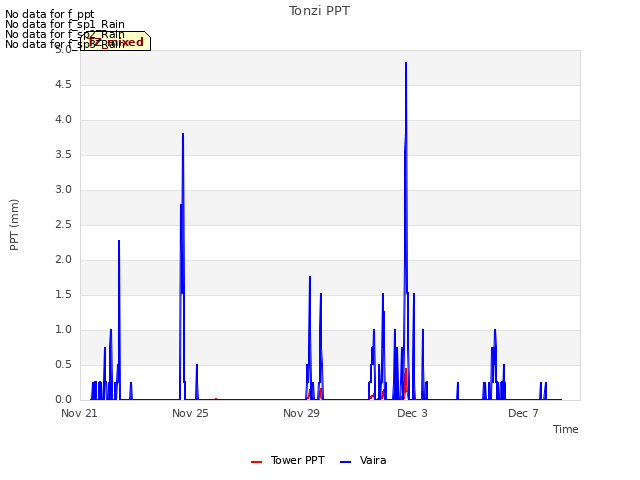
Task: Click the Tonzi PPT chart title
Action: (x=319, y=11)
